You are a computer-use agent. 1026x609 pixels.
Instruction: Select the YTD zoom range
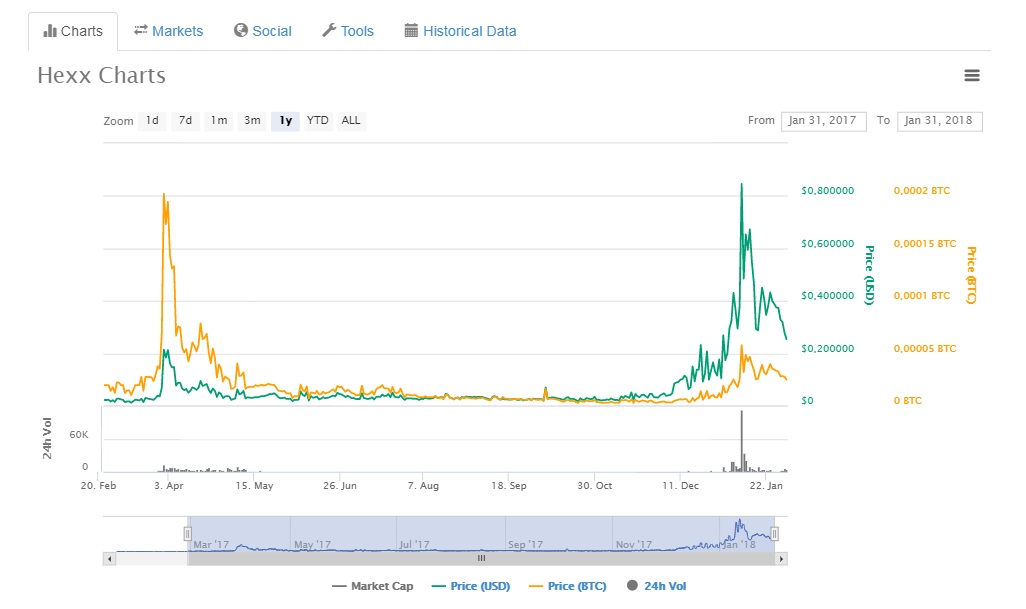[x=317, y=120]
